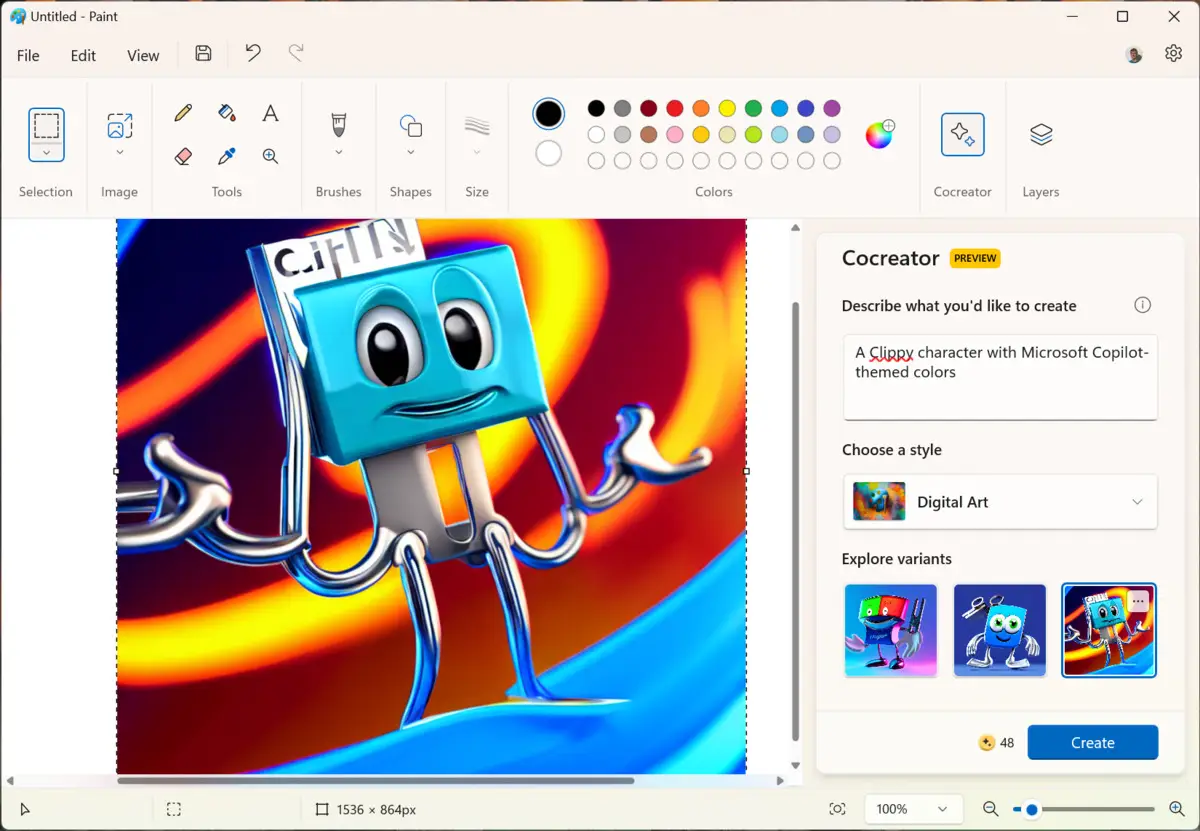The image size is (1200, 831).
Task: Pick the Color picker eyedropper tool
Action: (227, 156)
